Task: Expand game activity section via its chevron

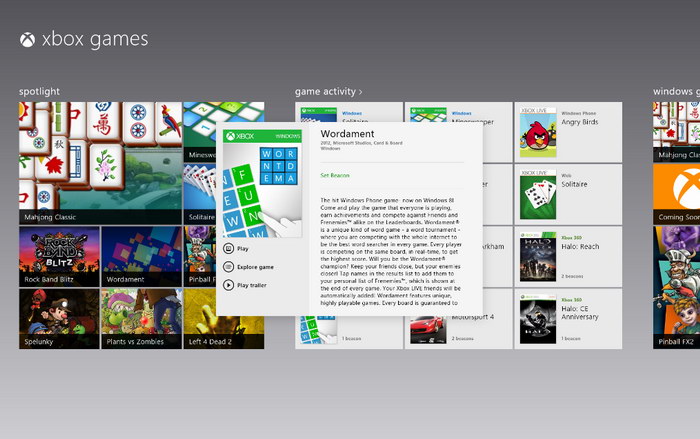Action: pos(360,92)
